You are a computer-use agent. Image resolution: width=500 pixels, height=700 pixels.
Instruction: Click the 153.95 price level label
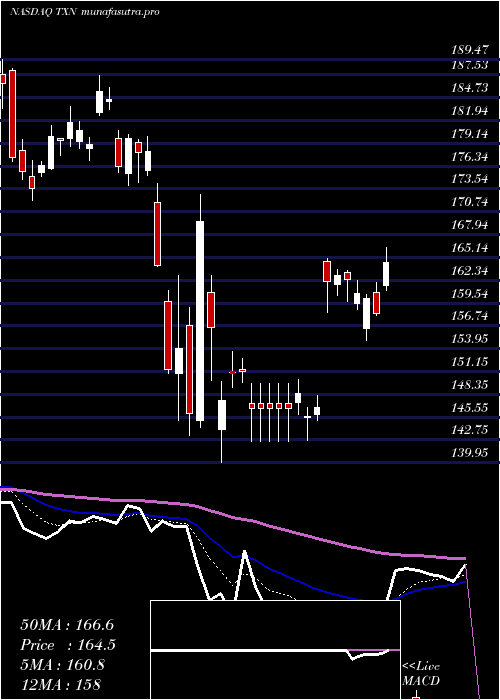tap(469, 339)
